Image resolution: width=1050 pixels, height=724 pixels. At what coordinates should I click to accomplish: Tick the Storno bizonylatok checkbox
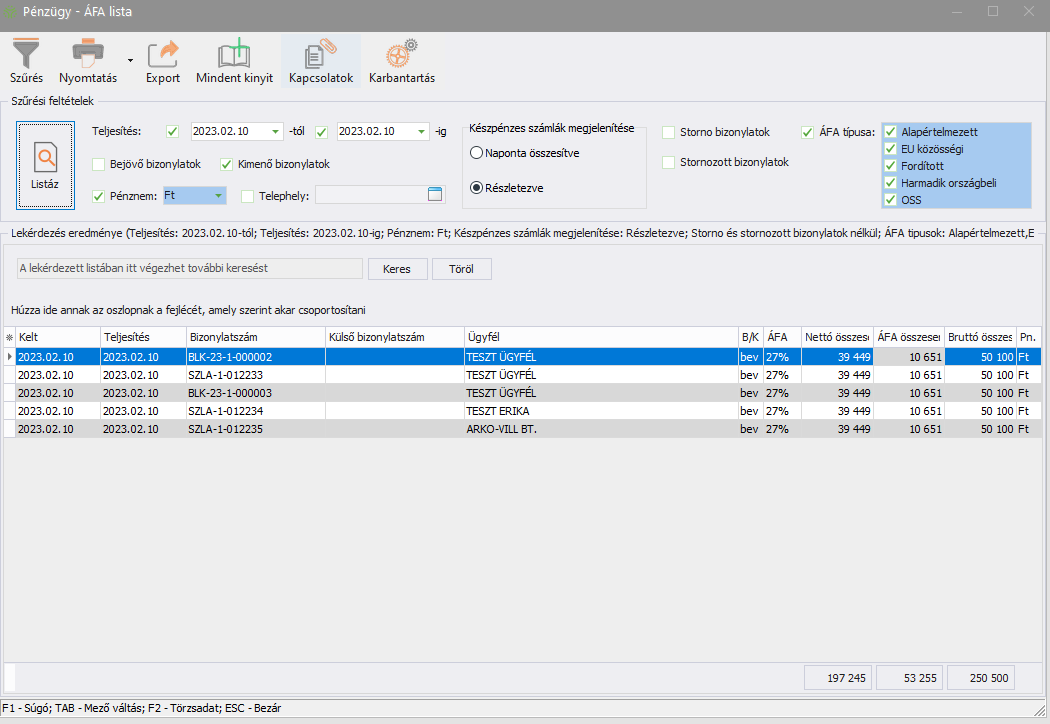pos(669,132)
